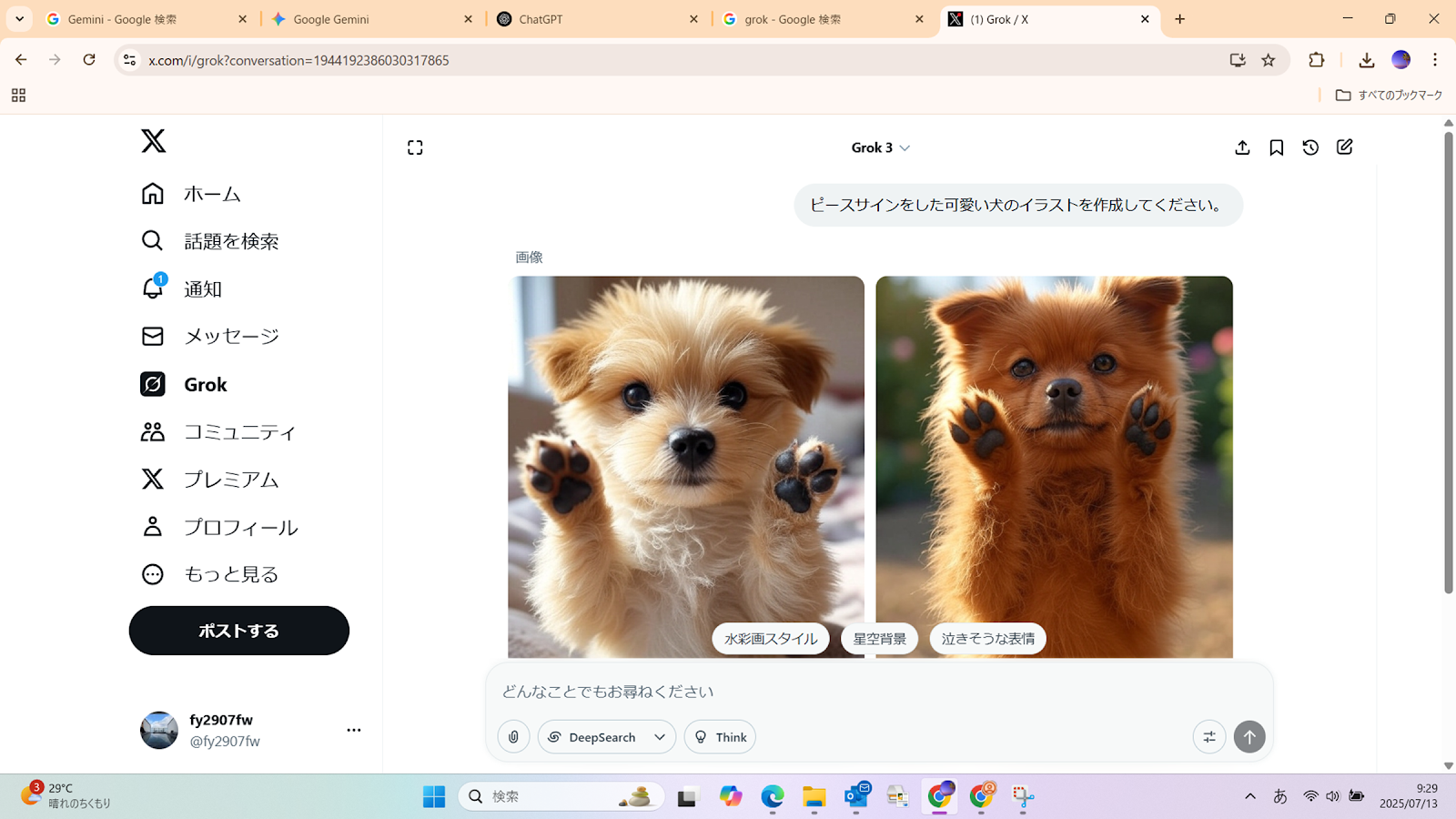
Task: Open a new browser tab
Action: [x=1180, y=19]
